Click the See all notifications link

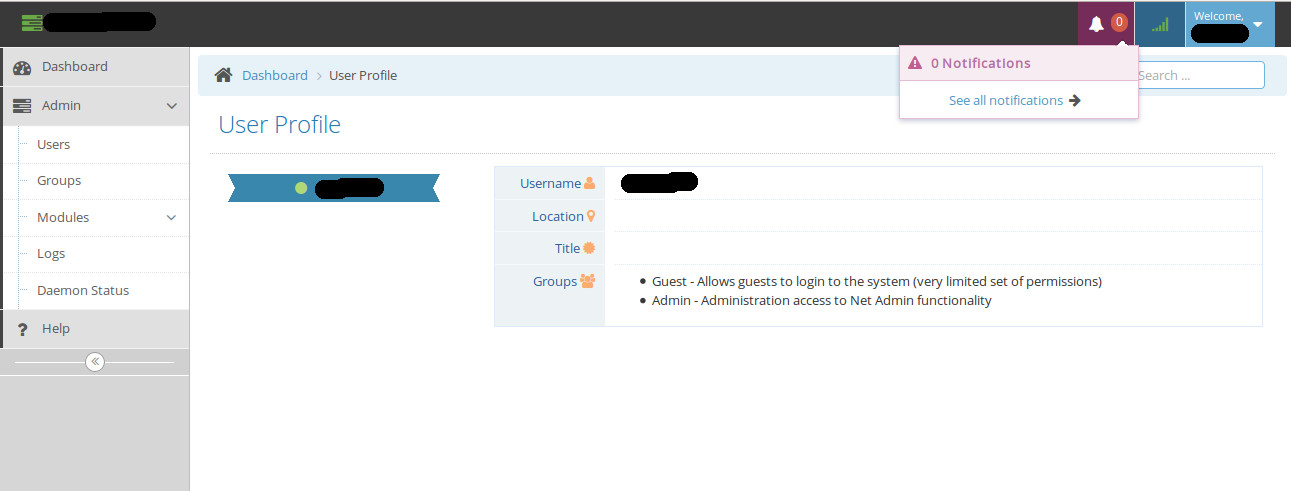pos(1005,100)
